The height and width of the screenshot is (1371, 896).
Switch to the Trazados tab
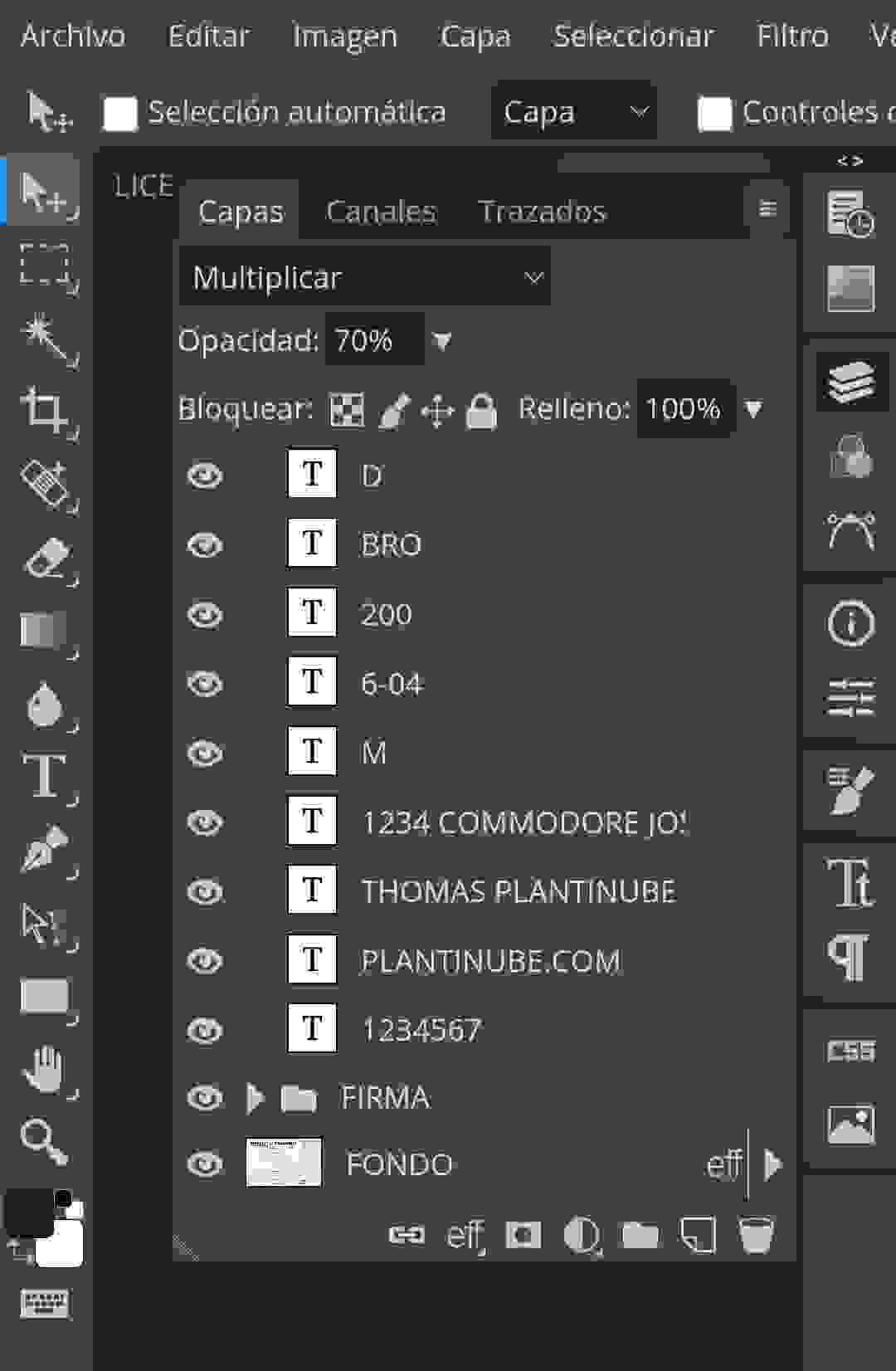543,212
